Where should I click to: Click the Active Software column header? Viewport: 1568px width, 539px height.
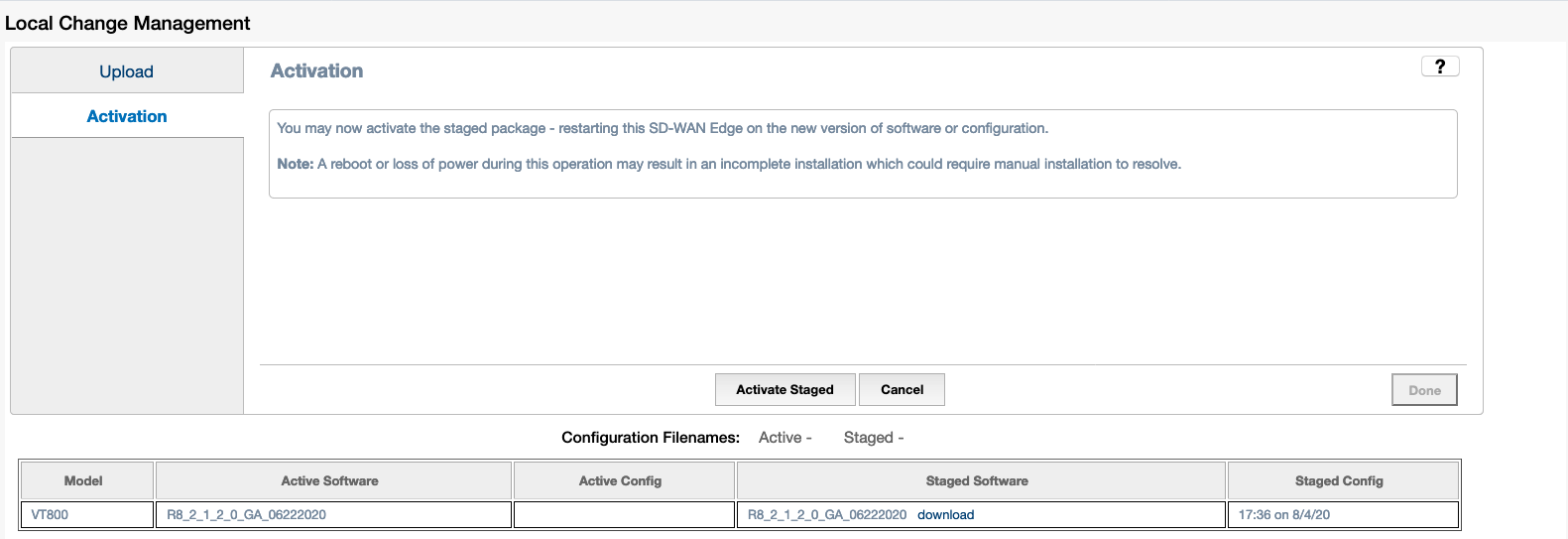[329, 481]
